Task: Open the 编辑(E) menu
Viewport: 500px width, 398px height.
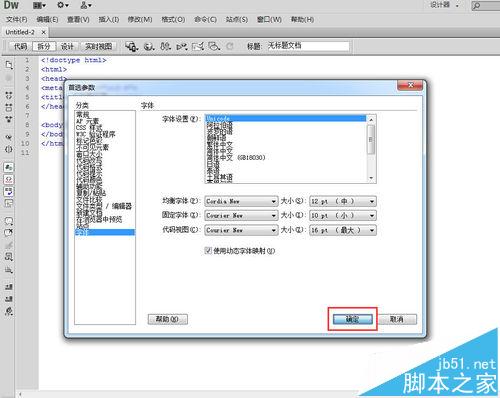Action: [47, 20]
